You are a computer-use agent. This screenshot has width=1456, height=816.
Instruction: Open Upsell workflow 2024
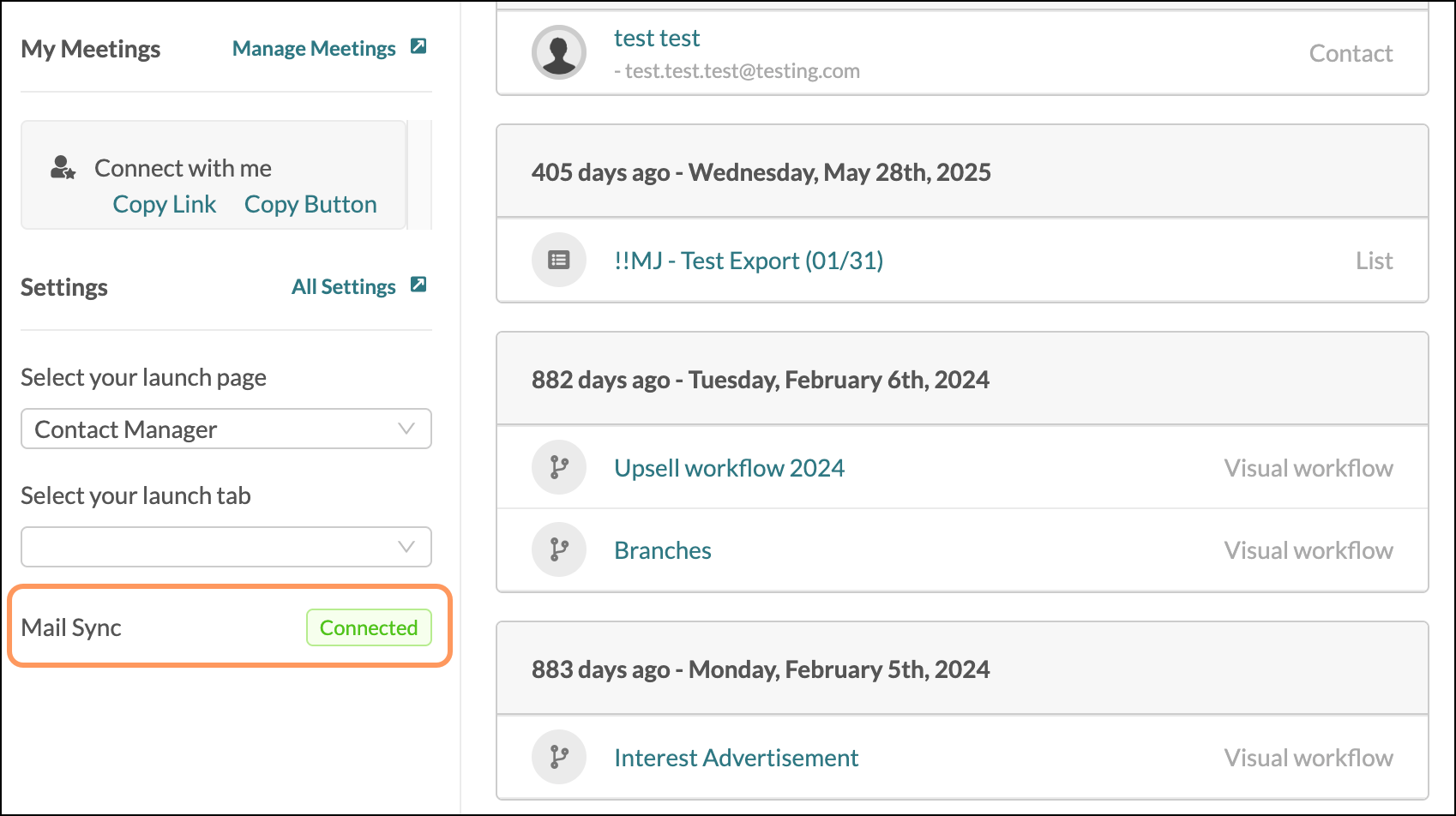pos(729,468)
